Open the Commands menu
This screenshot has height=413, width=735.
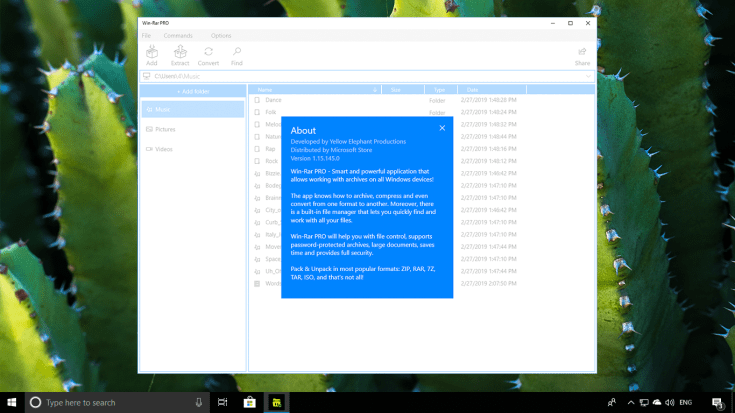tap(178, 35)
